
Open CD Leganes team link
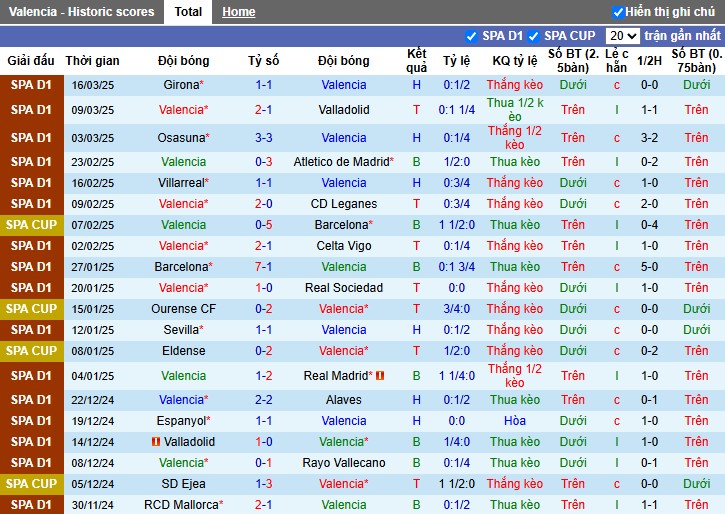(344, 204)
